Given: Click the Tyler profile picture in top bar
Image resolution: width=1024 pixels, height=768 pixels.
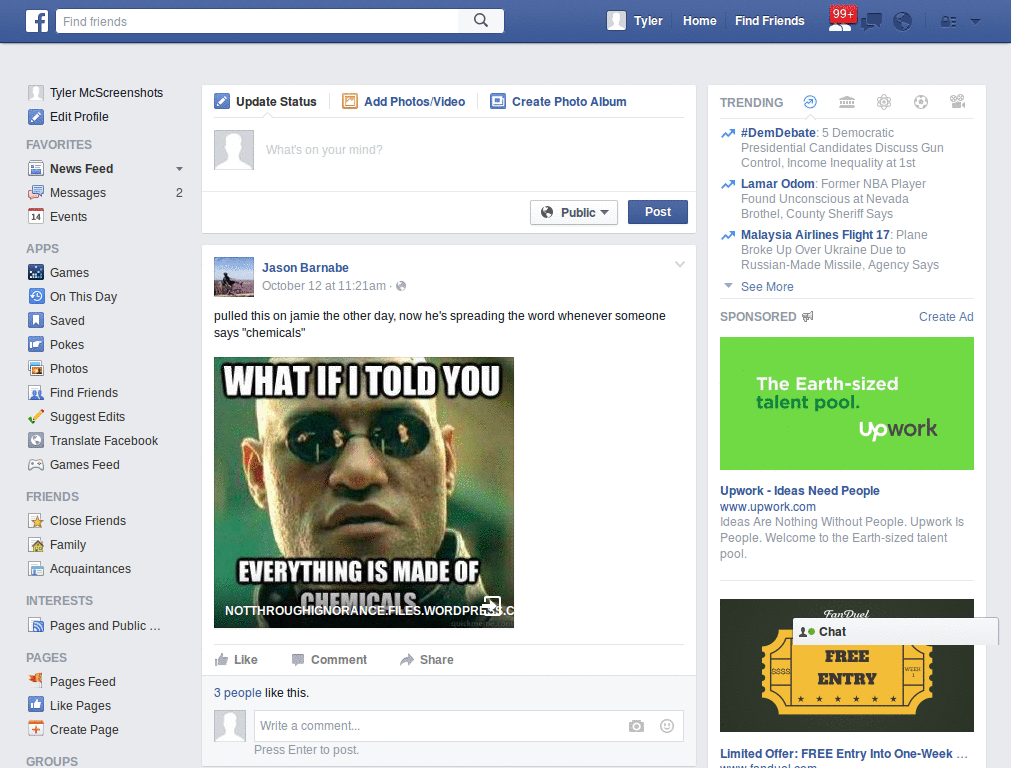Looking at the screenshot, I should [616, 21].
